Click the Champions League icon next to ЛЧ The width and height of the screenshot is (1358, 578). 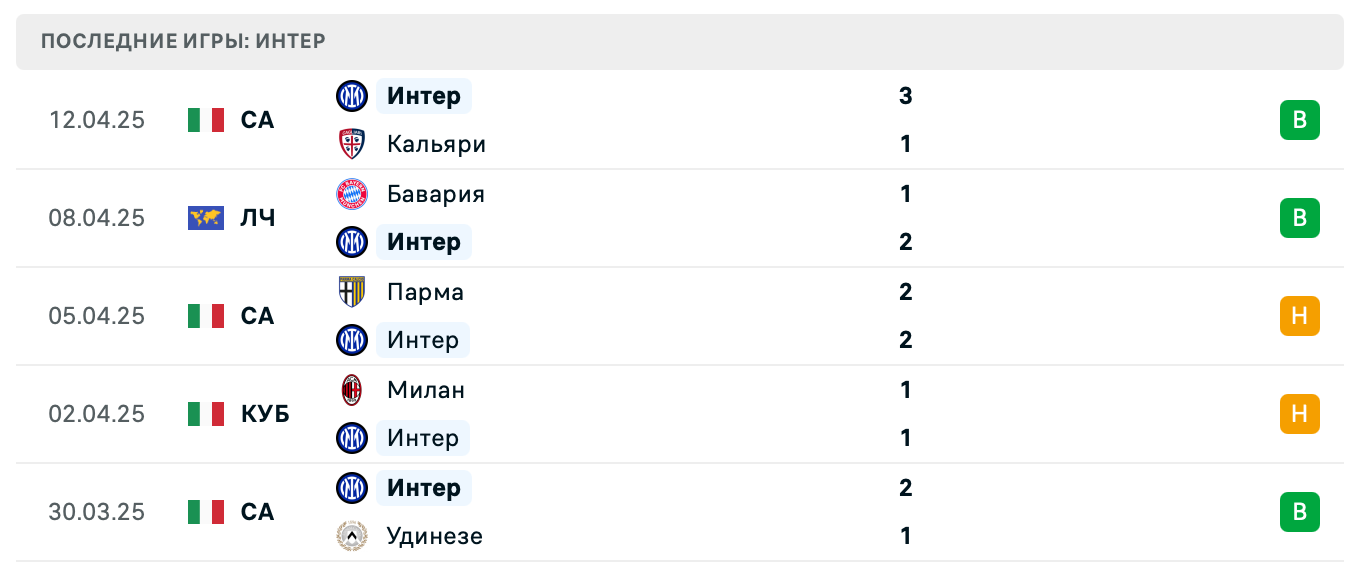206,218
